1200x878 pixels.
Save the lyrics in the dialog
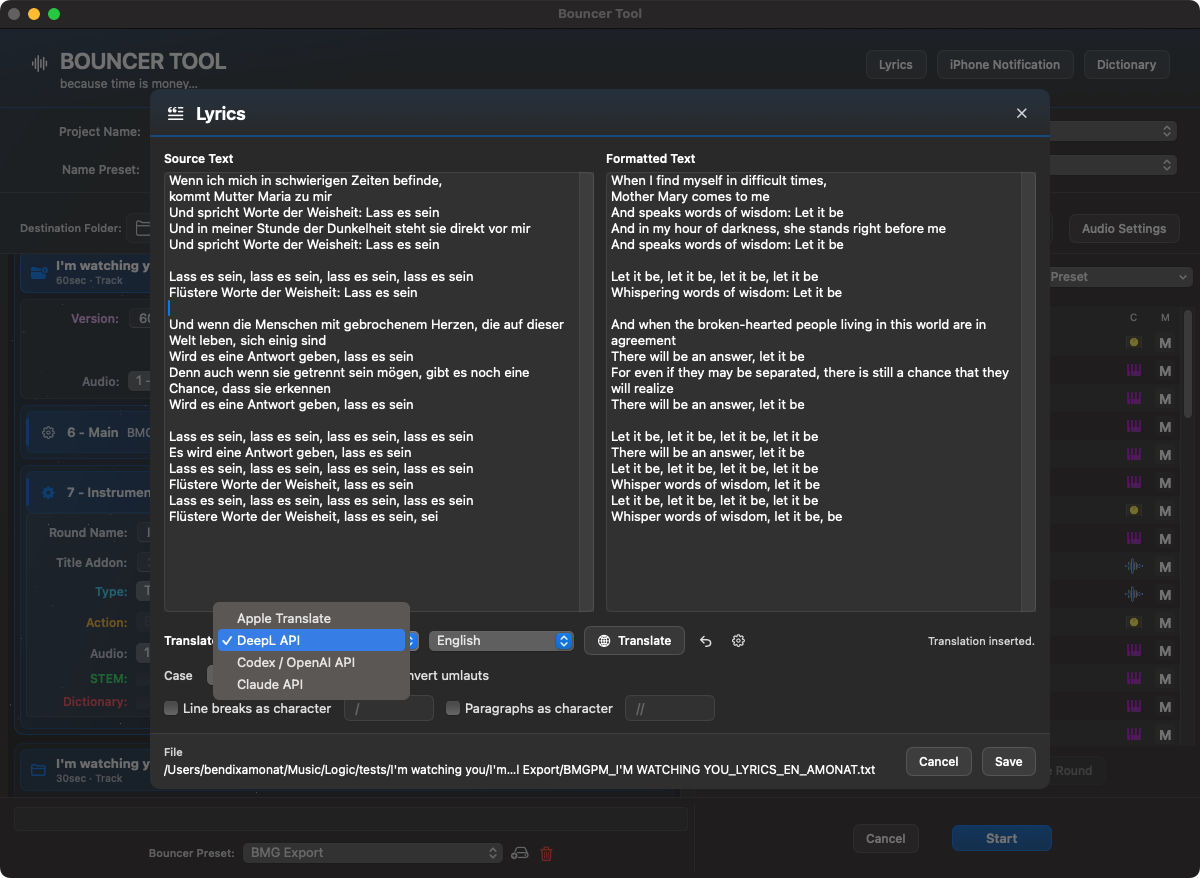coord(1008,762)
